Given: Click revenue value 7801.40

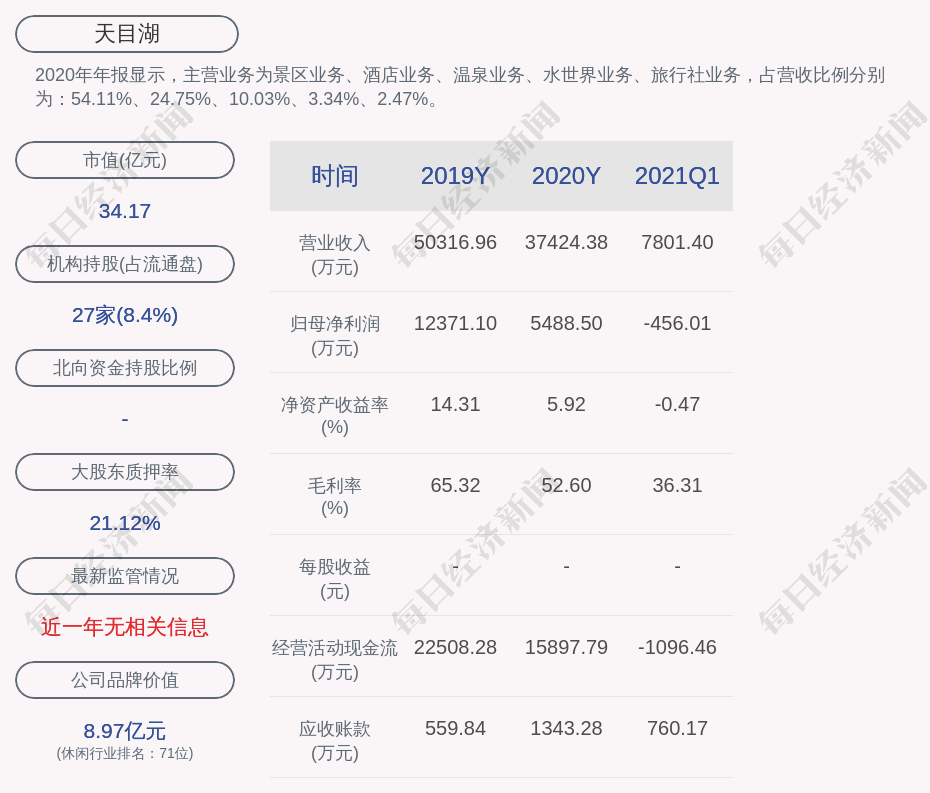Looking at the screenshot, I should point(677,243).
